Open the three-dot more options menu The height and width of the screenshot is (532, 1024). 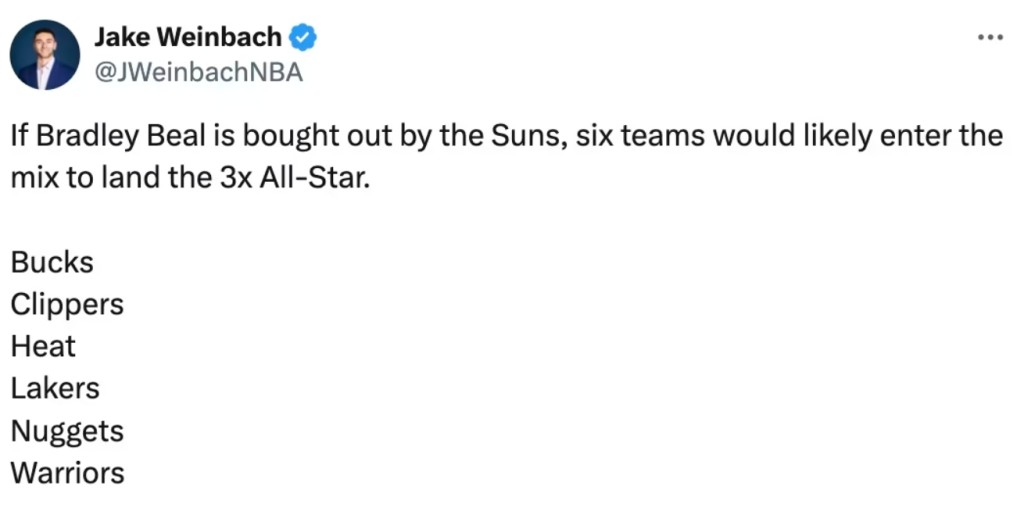[989, 38]
